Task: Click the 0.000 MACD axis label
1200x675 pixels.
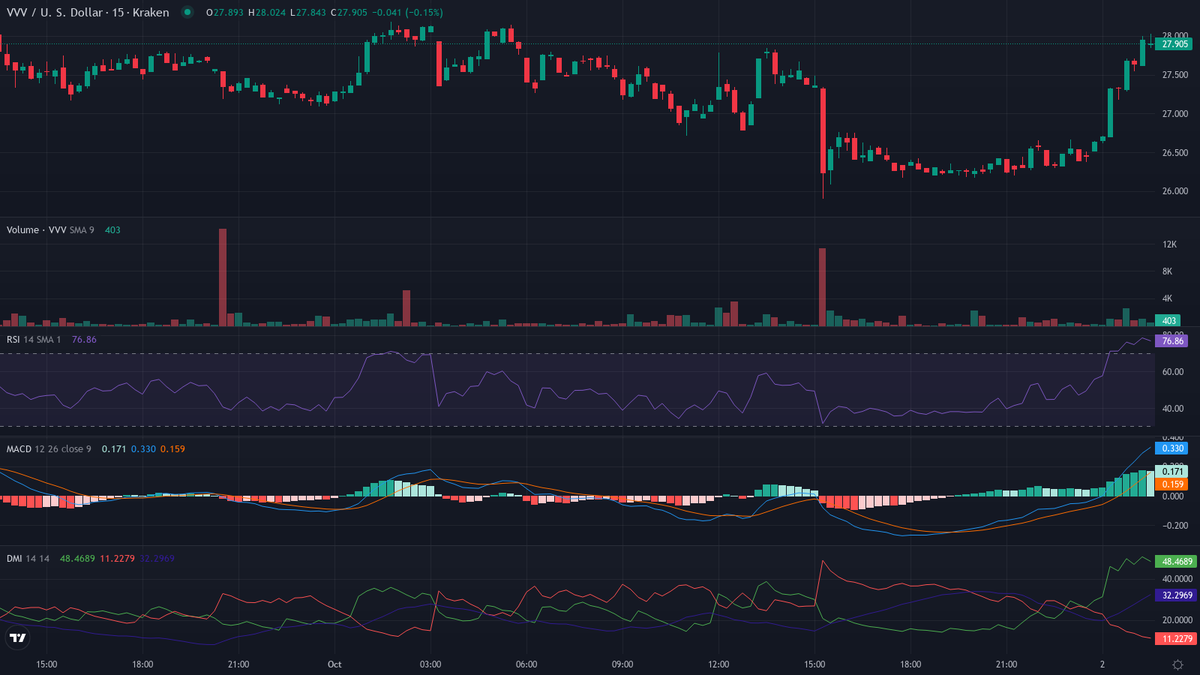Action: [1173, 497]
